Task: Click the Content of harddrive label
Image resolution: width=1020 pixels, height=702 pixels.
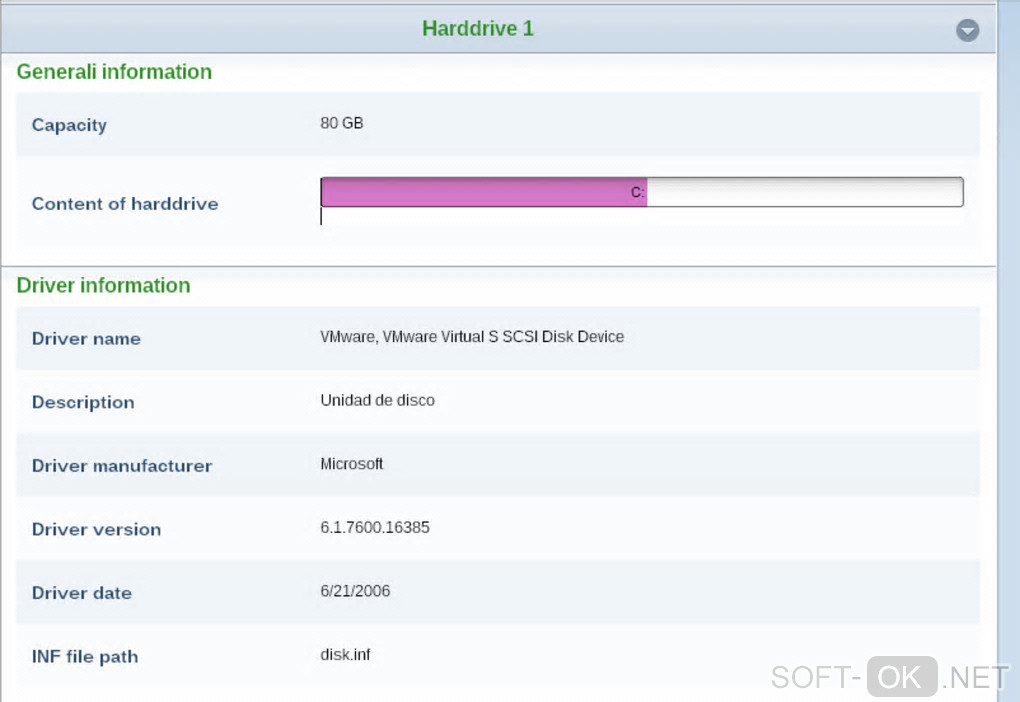Action: (125, 204)
